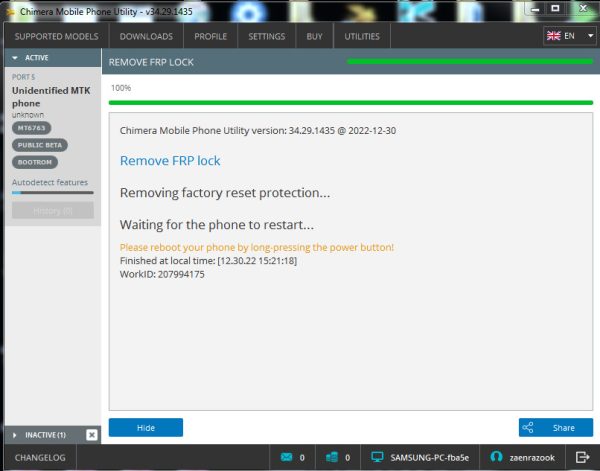Viewport: 600px width, 471px height.
Task: Open the Changelog
Action: tap(40, 458)
